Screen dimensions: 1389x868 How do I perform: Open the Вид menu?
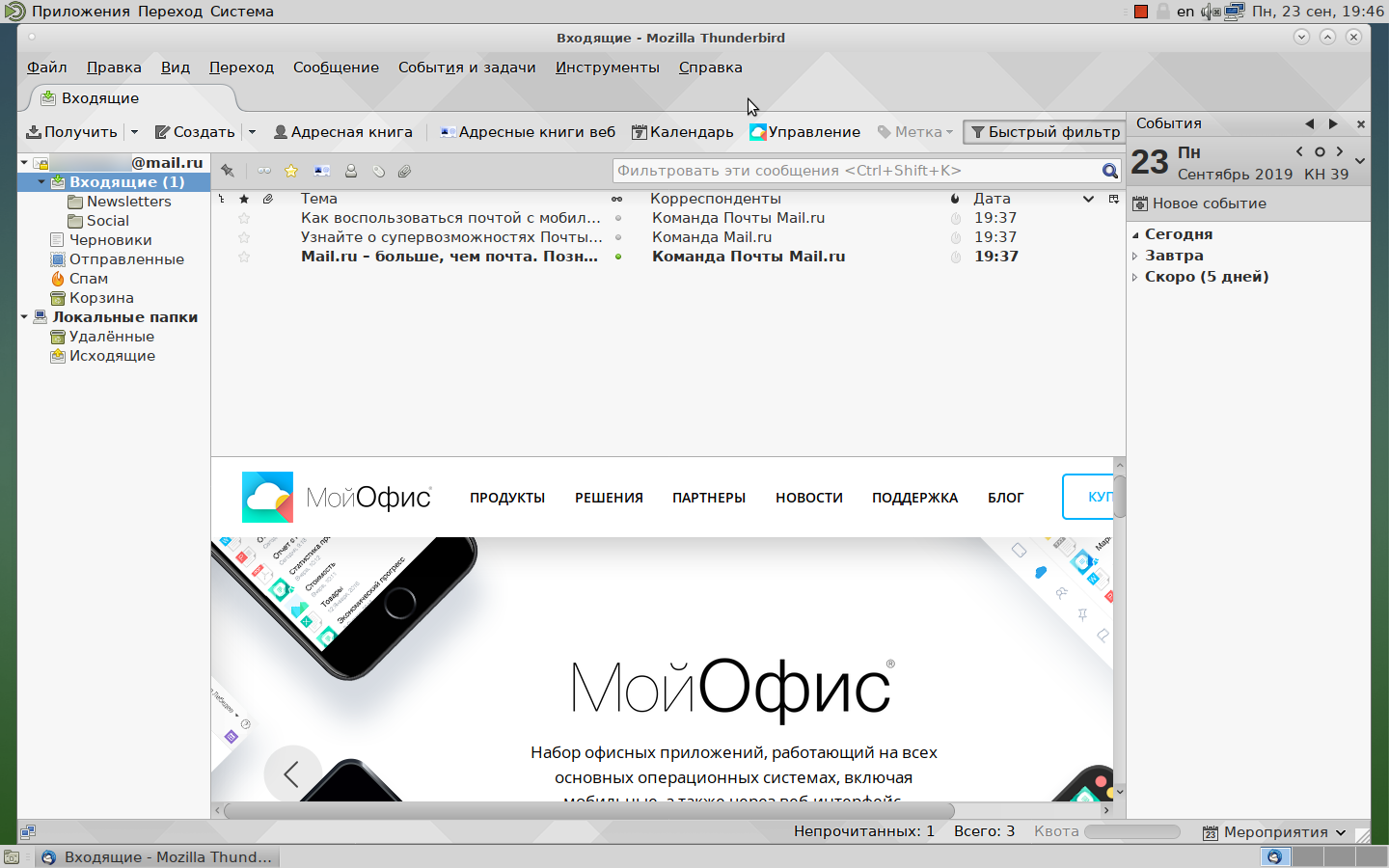tap(176, 68)
